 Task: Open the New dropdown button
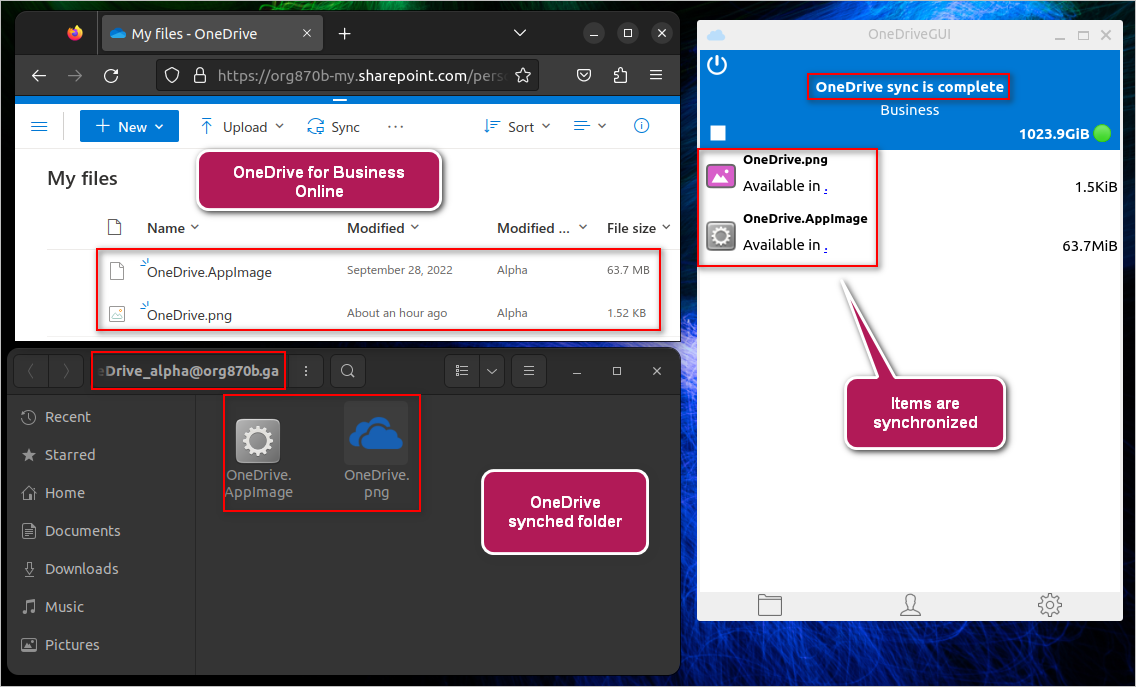[x=130, y=127]
